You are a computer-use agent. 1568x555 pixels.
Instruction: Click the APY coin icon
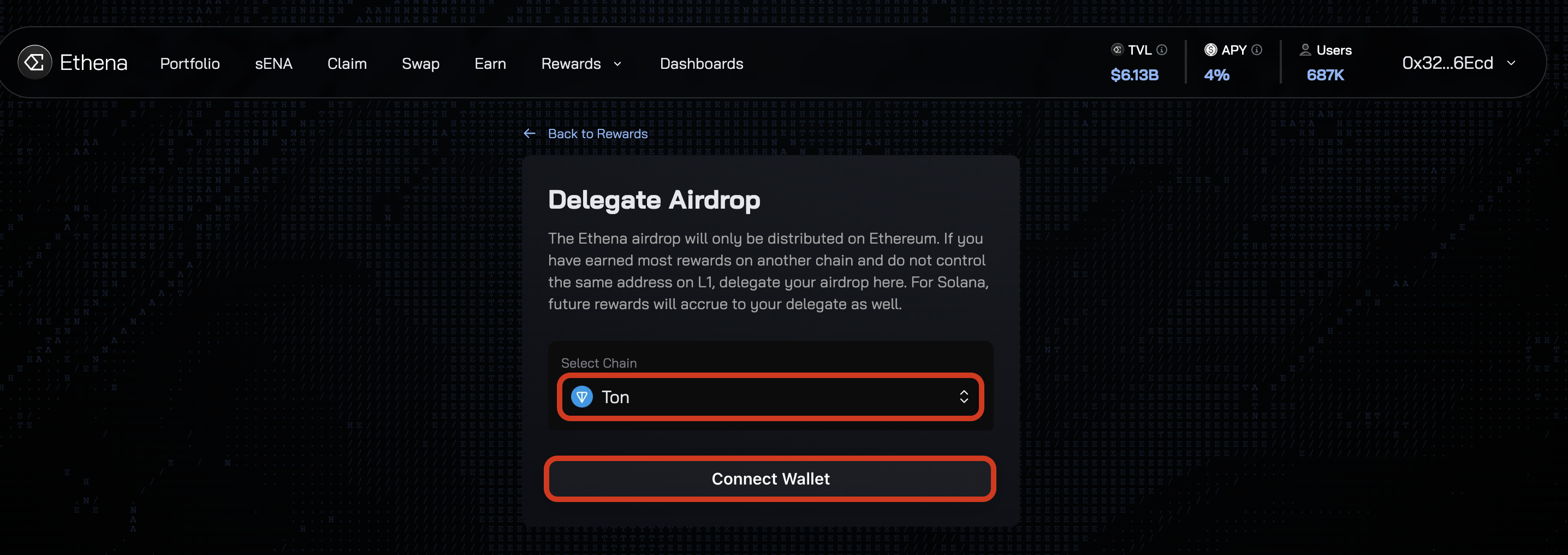pyautogui.click(x=1211, y=50)
